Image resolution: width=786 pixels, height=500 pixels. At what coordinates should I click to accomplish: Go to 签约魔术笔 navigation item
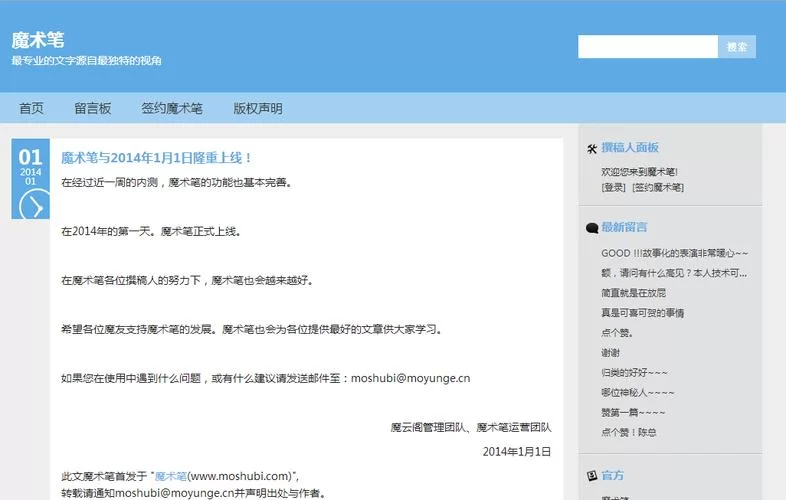(172, 108)
